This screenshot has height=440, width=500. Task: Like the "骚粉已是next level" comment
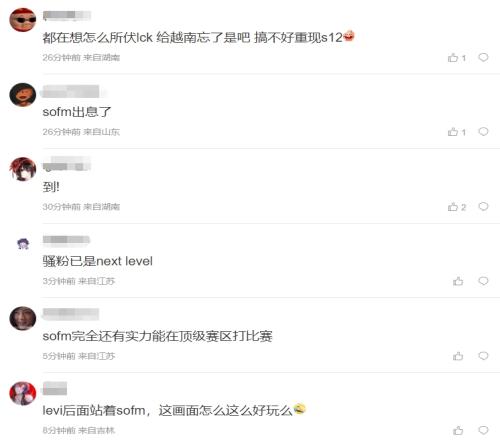pos(458,281)
